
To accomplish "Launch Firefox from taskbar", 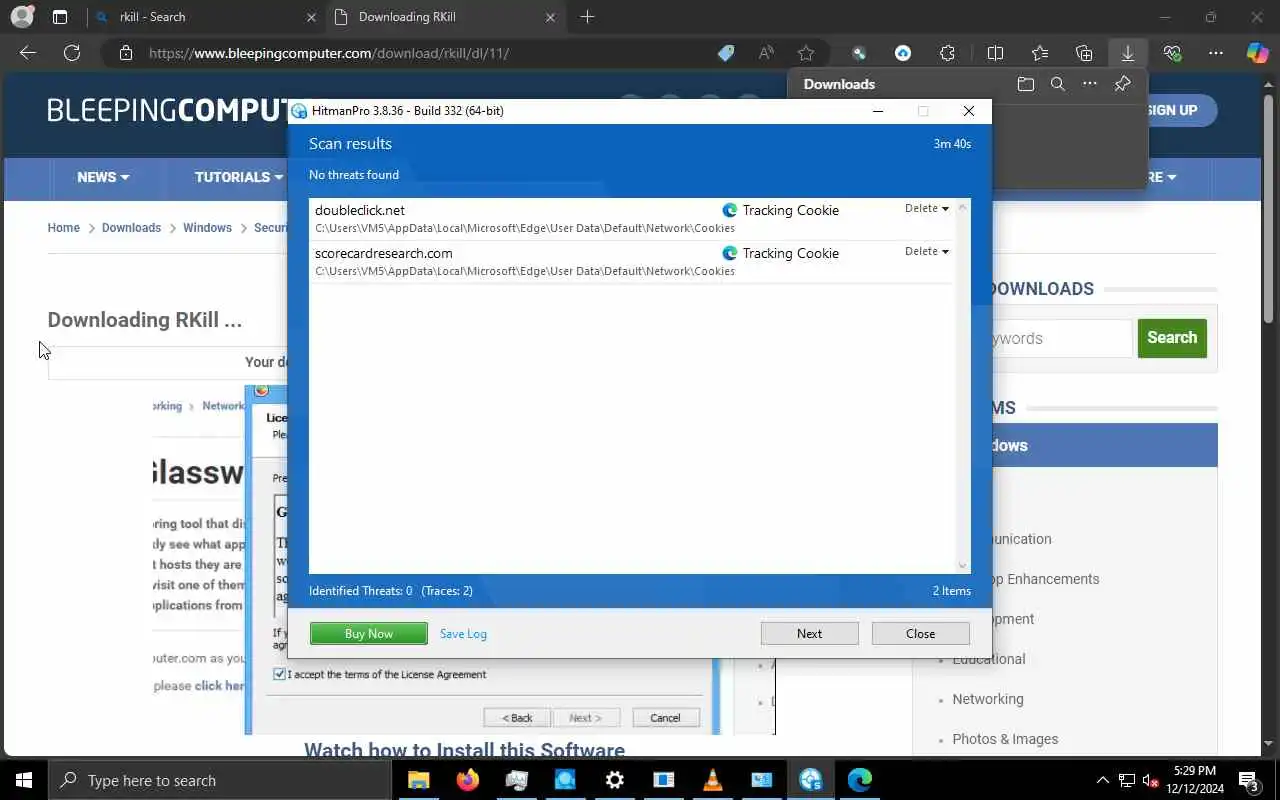I will (x=467, y=780).
